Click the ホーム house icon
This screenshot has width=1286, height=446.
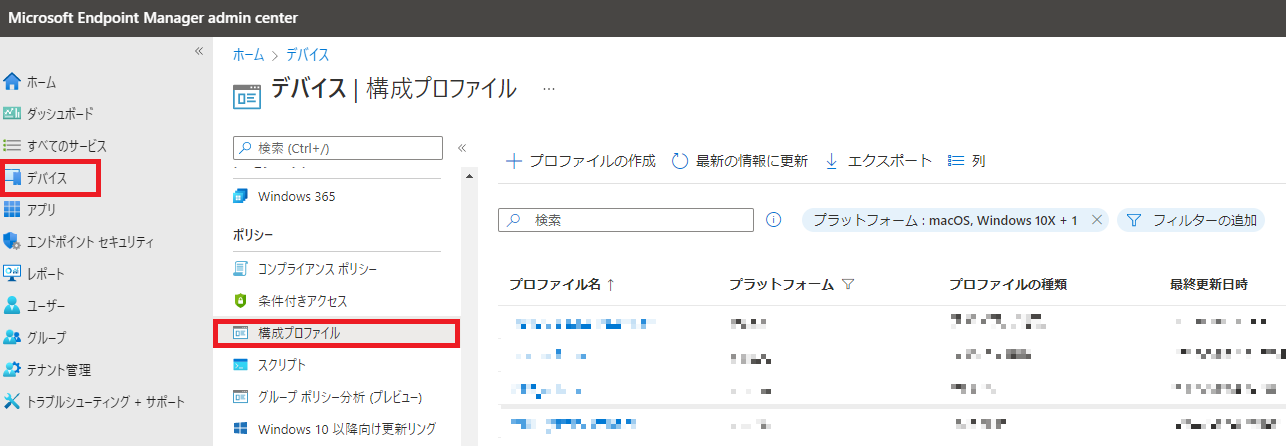click(x=12, y=82)
